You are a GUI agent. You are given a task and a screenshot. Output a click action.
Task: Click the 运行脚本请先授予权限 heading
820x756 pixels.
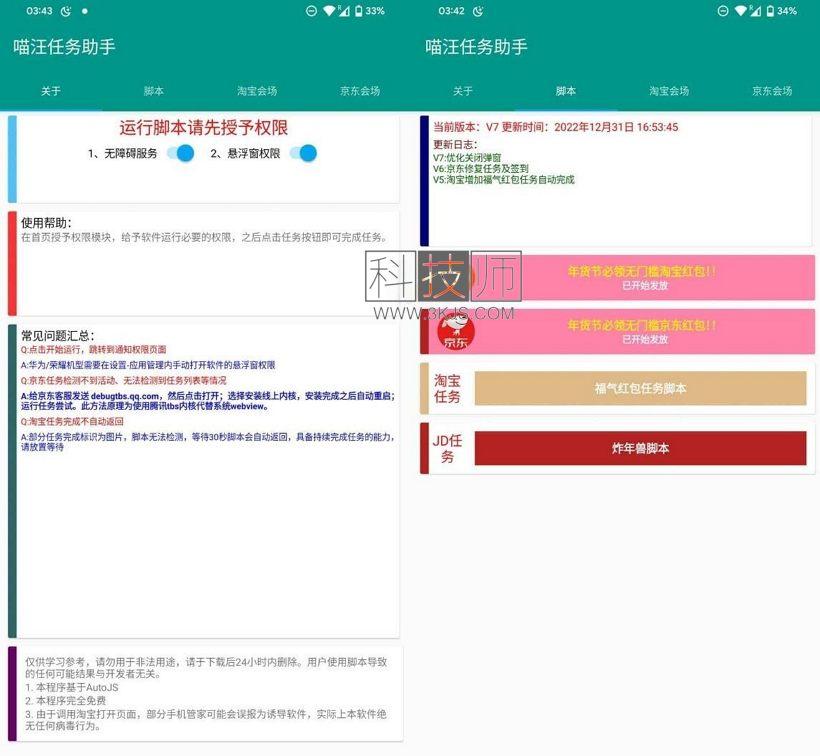[203, 128]
